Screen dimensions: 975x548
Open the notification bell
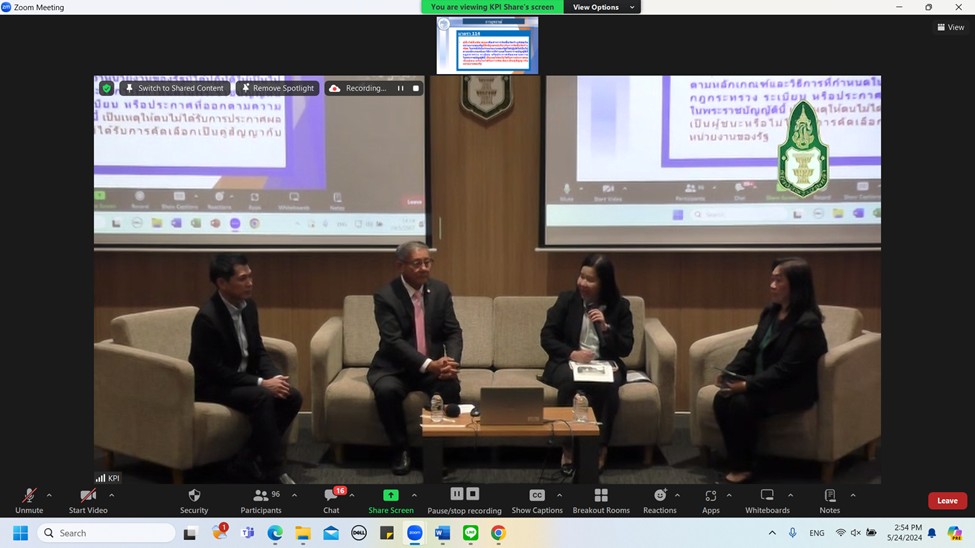(932, 533)
